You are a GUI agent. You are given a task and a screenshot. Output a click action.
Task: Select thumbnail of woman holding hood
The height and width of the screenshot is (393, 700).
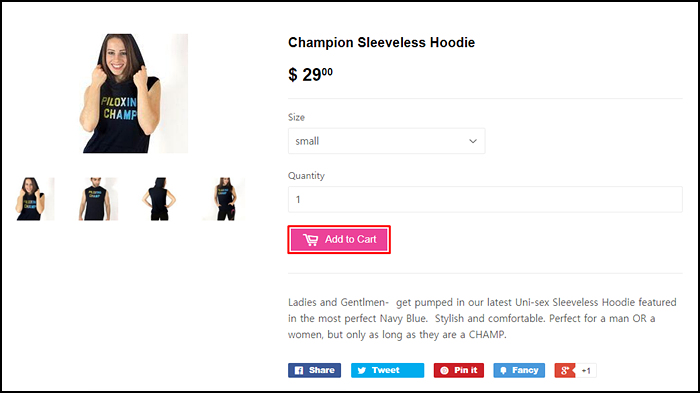point(31,199)
